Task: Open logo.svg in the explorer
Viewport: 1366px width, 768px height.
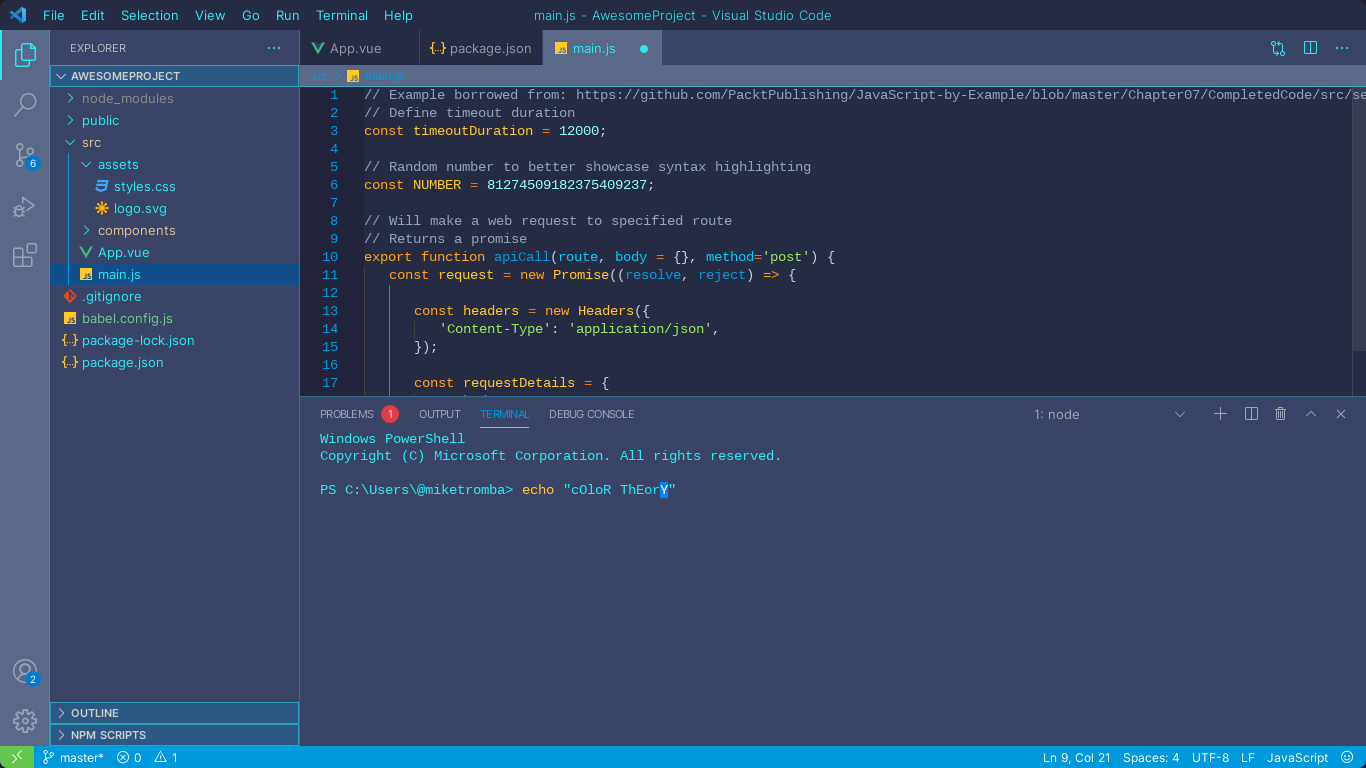Action: click(x=175, y=208)
